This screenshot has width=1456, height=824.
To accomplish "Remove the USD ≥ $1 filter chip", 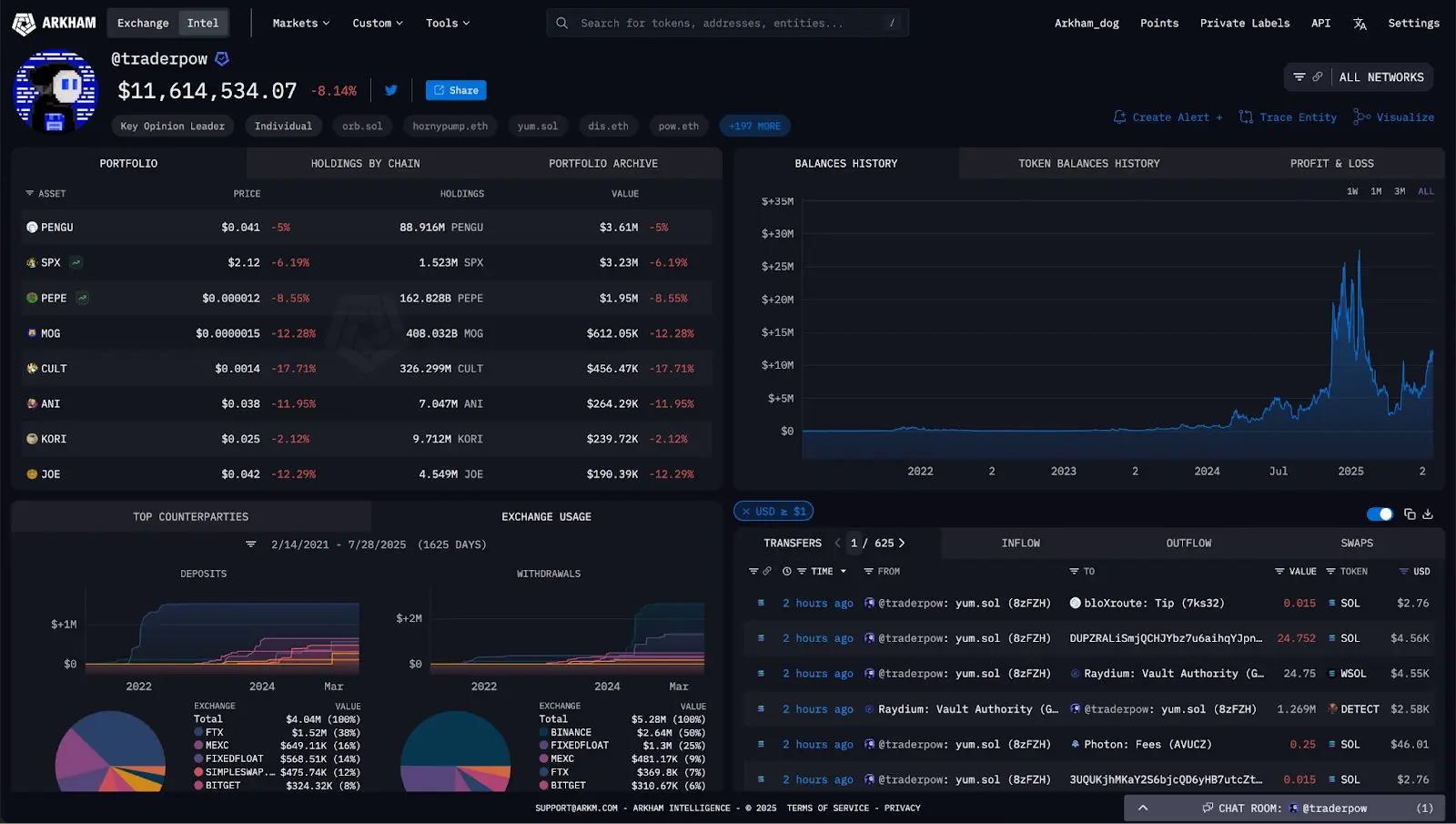I will 746,512.
